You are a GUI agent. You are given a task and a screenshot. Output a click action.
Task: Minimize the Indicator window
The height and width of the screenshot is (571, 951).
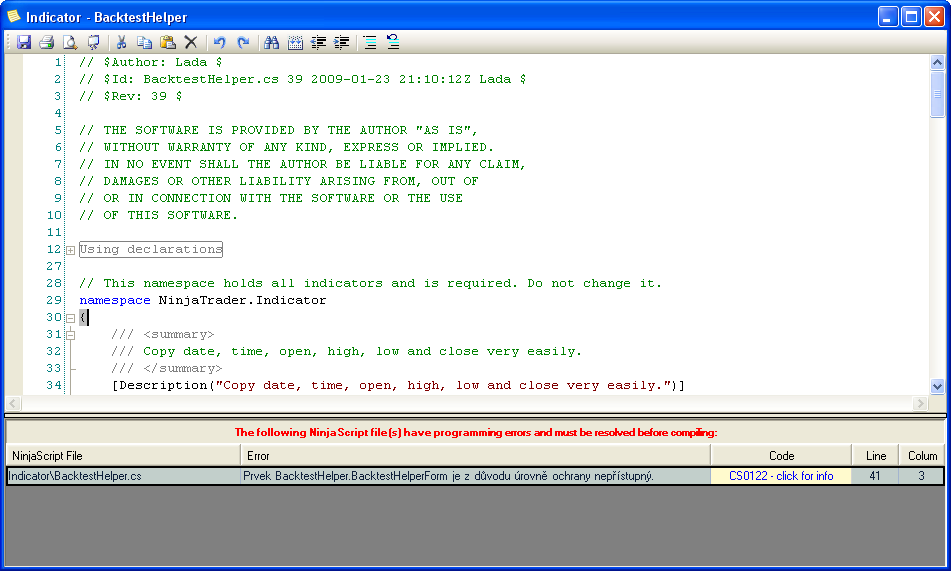888,16
